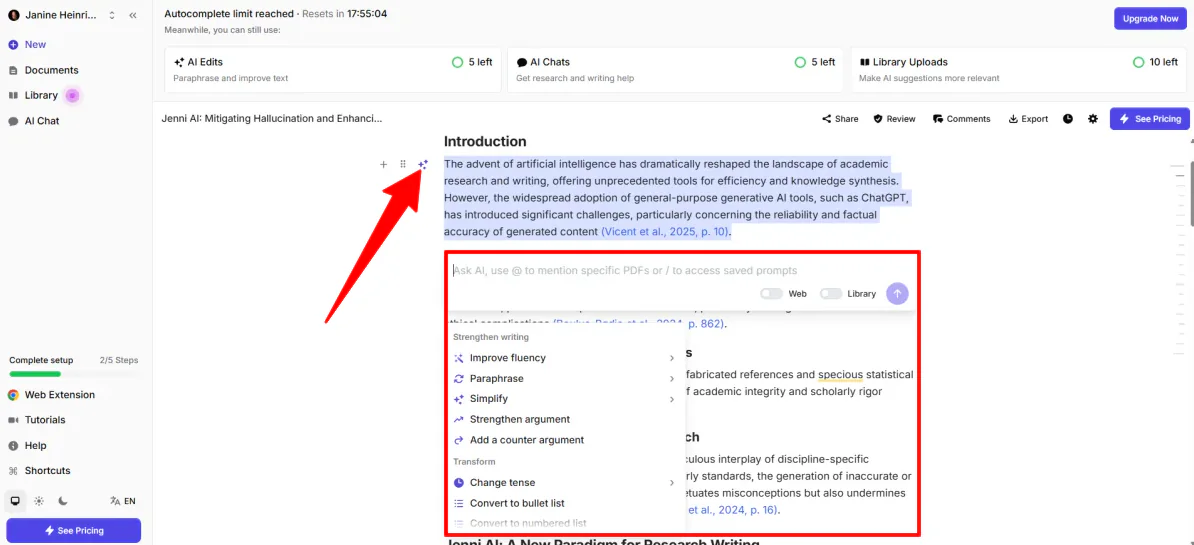Click the AI Edits card
Image resolution: width=1194 pixels, height=545 pixels.
coord(332,69)
